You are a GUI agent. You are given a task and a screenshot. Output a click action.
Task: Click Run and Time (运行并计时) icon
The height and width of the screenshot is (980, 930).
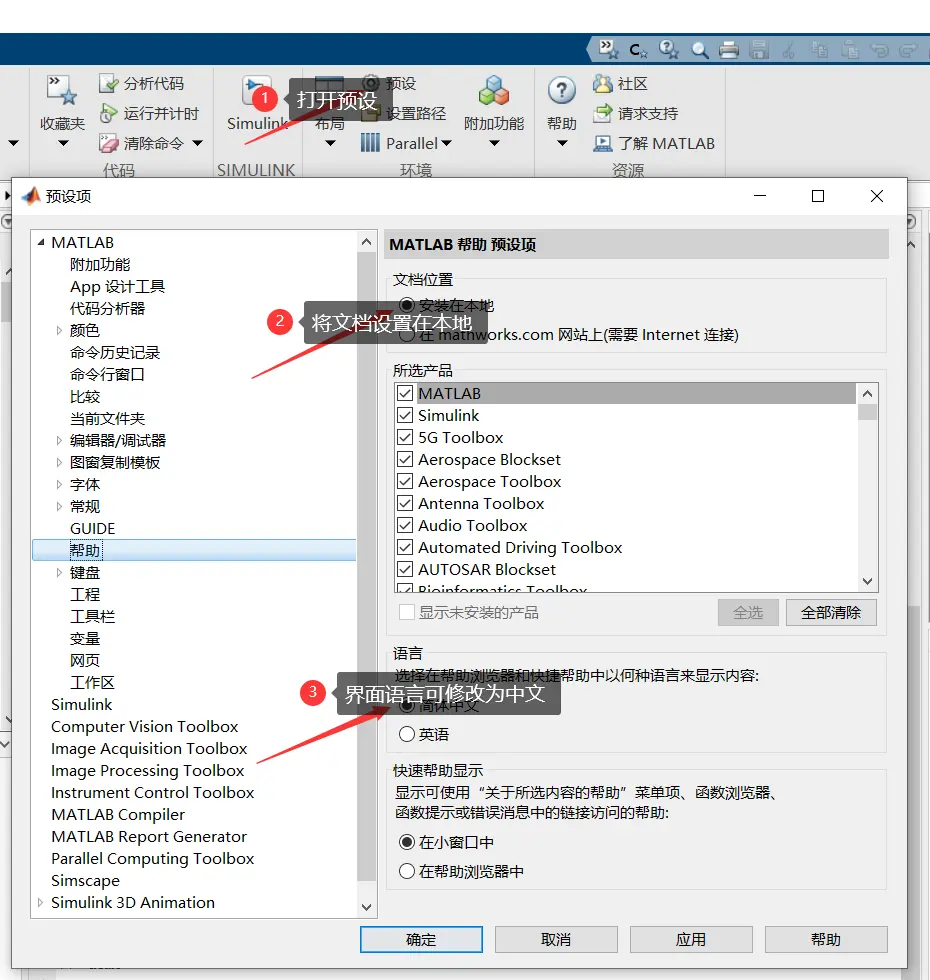109,113
